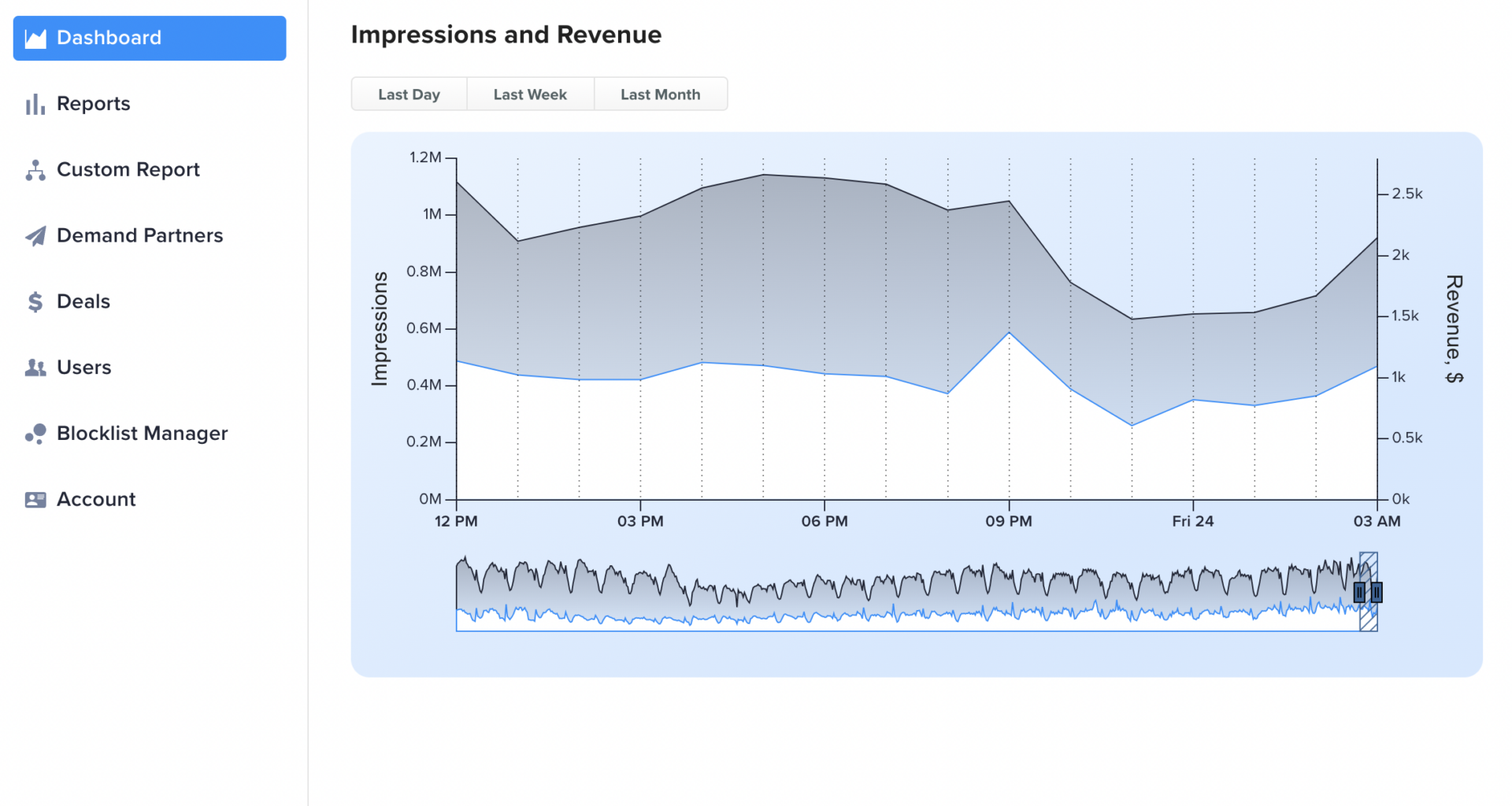Click the Dashboard area chart icon
Screen dimensions: 1512x806
point(35,39)
